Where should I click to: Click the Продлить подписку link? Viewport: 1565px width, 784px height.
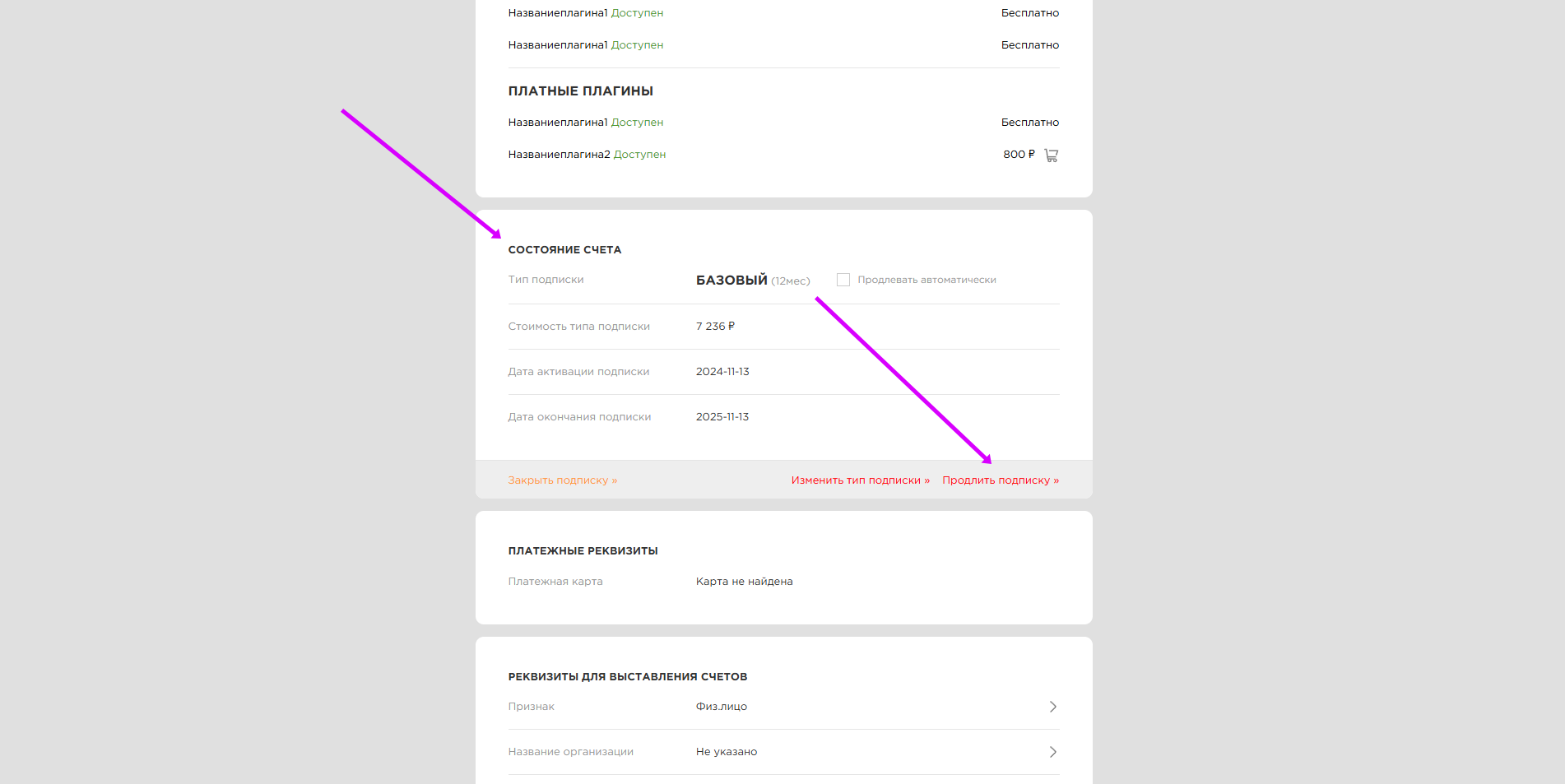[x=1000, y=480]
